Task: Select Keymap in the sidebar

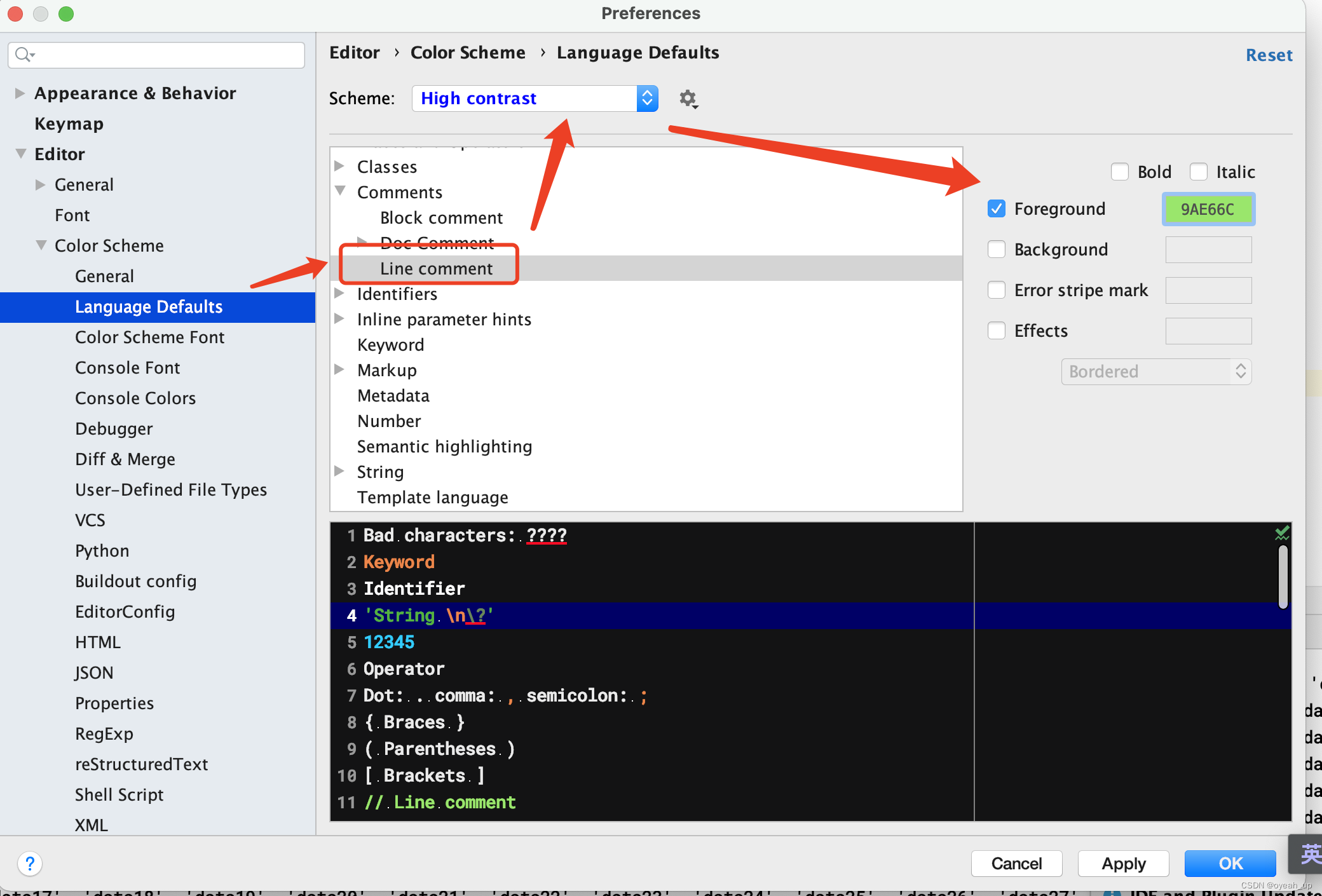Action: (x=69, y=124)
